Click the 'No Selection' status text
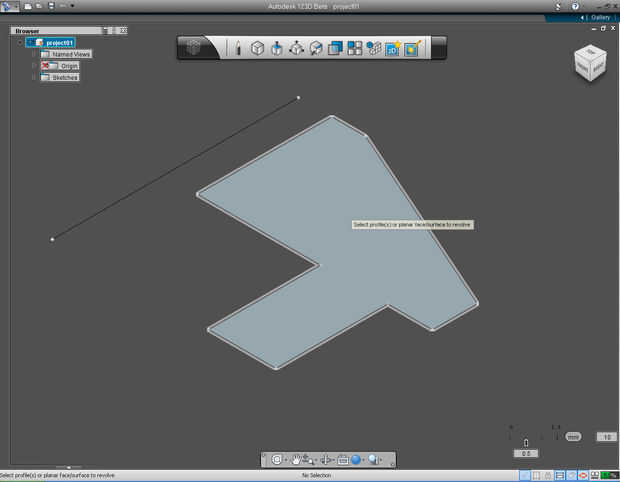The height and width of the screenshot is (482, 620). tap(316, 475)
